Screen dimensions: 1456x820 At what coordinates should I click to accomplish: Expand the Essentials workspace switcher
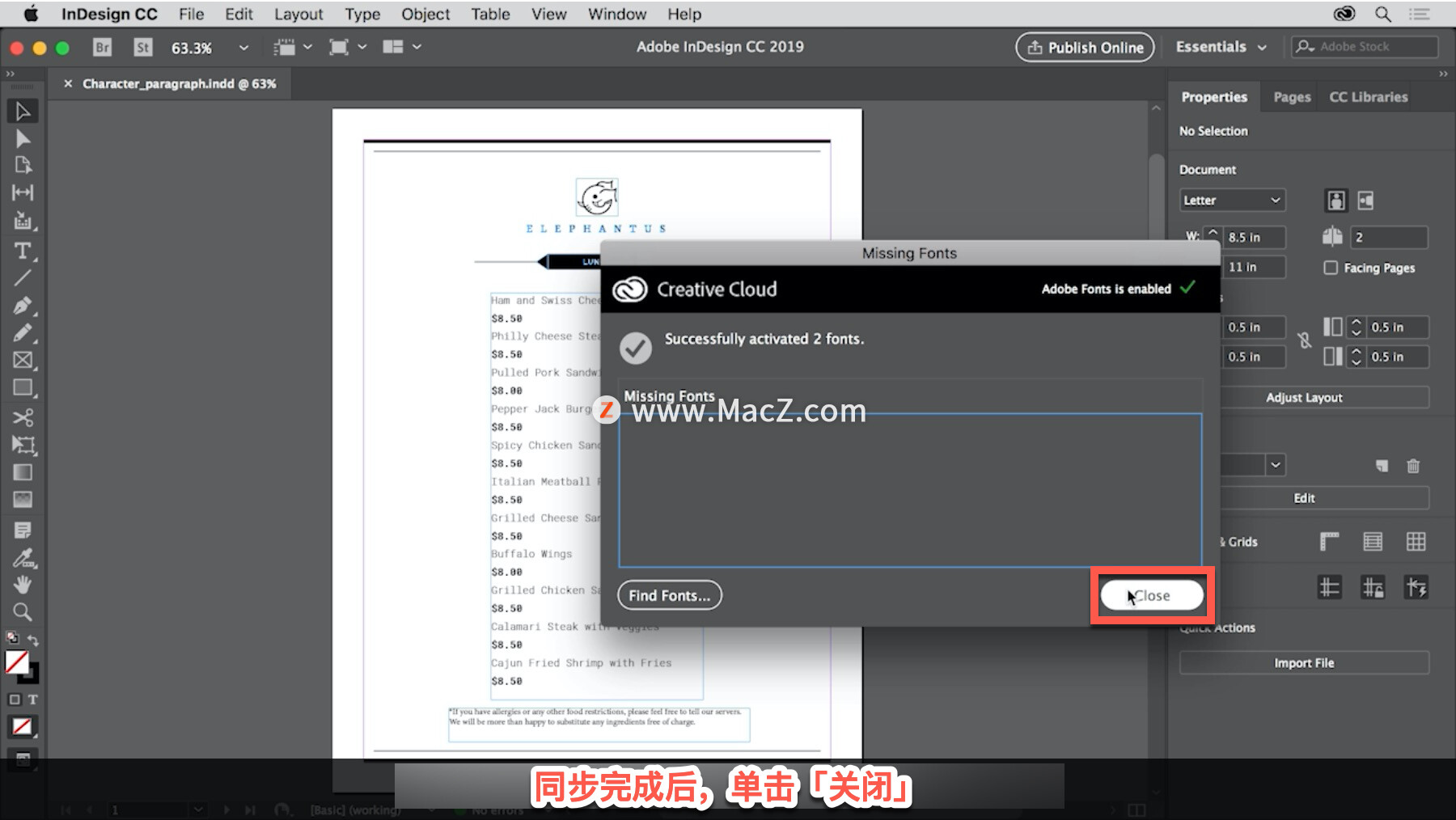(x=1221, y=47)
